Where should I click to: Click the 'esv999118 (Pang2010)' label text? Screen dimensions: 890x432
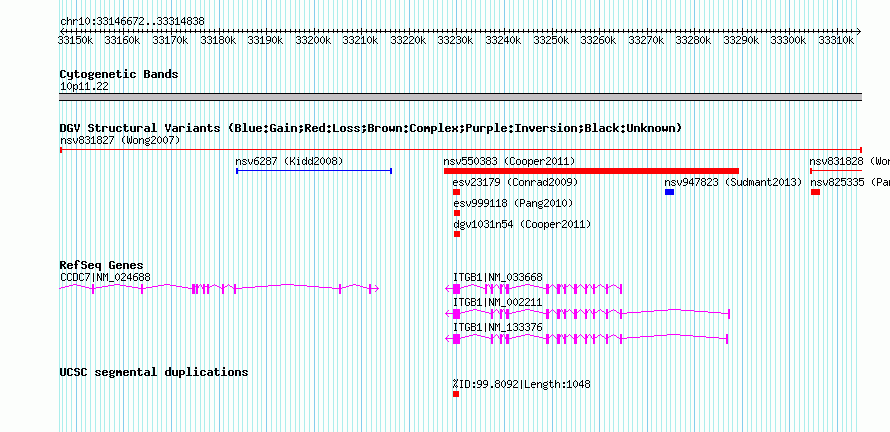pos(513,203)
